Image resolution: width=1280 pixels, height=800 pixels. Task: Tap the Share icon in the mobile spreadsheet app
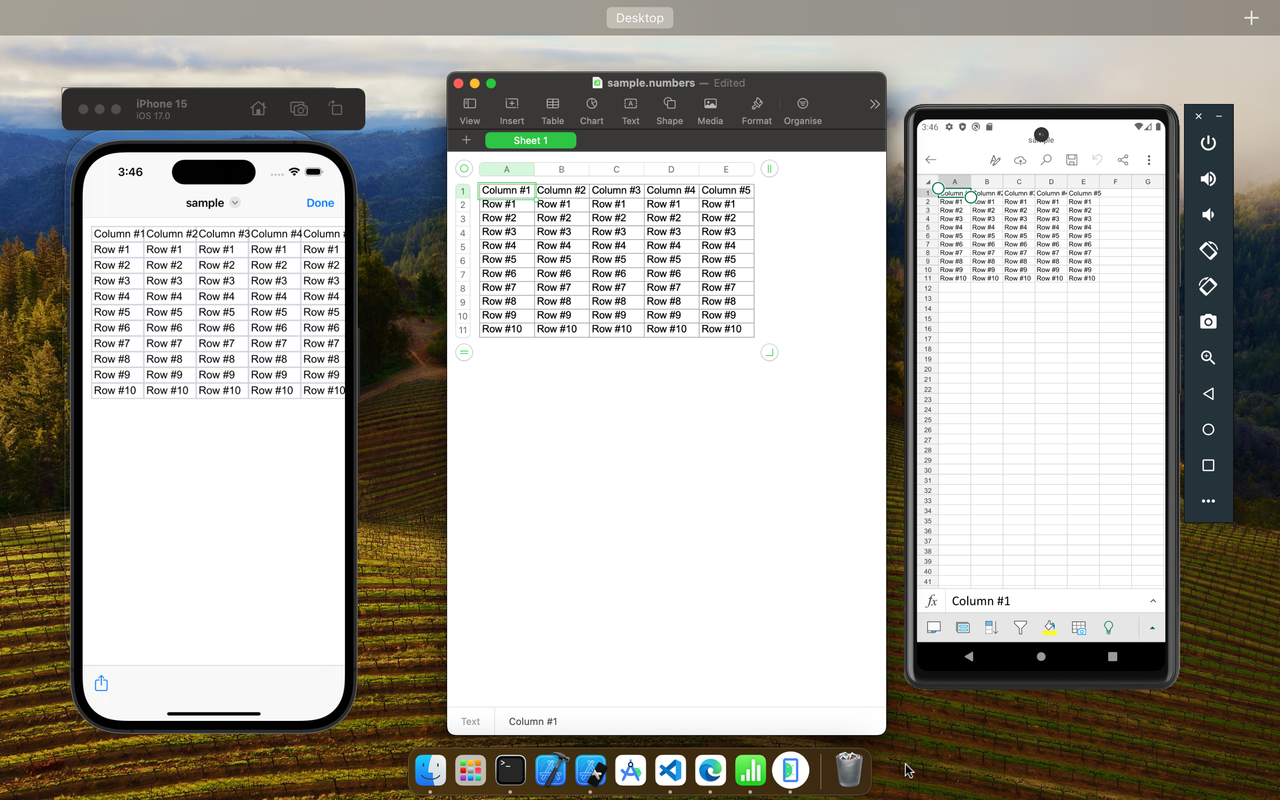pos(1122,159)
